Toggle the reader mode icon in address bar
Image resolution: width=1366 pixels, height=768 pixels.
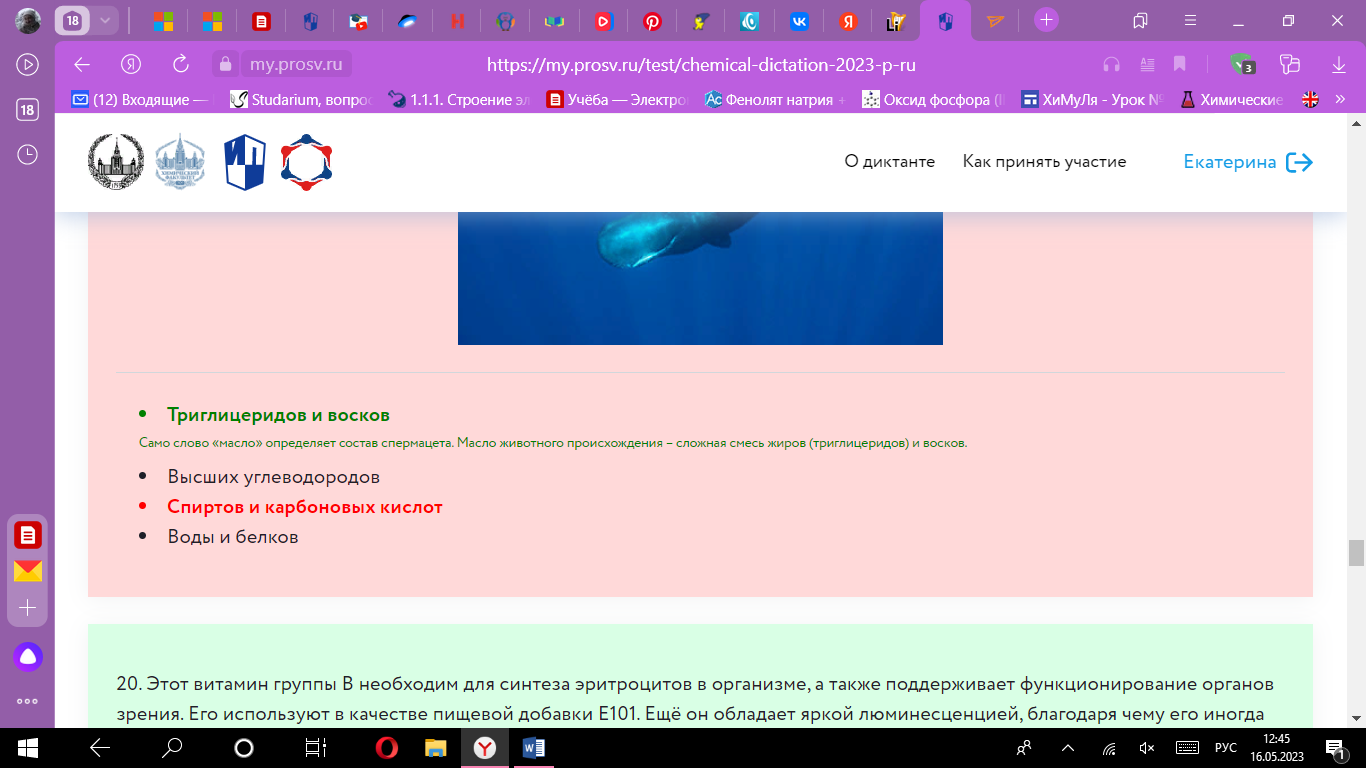pos(1147,64)
